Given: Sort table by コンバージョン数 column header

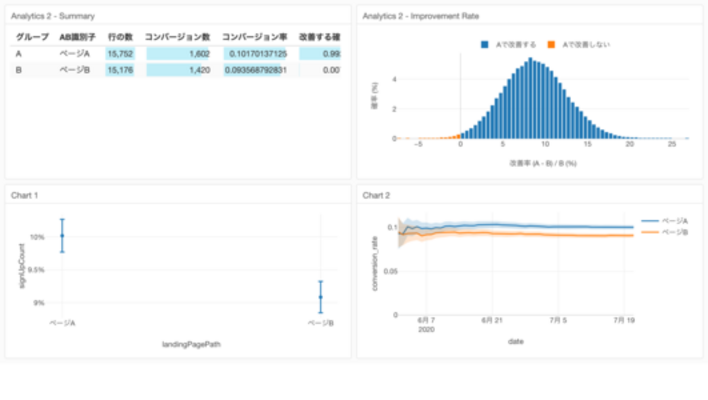Looking at the screenshot, I should click(x=177, y=37).
